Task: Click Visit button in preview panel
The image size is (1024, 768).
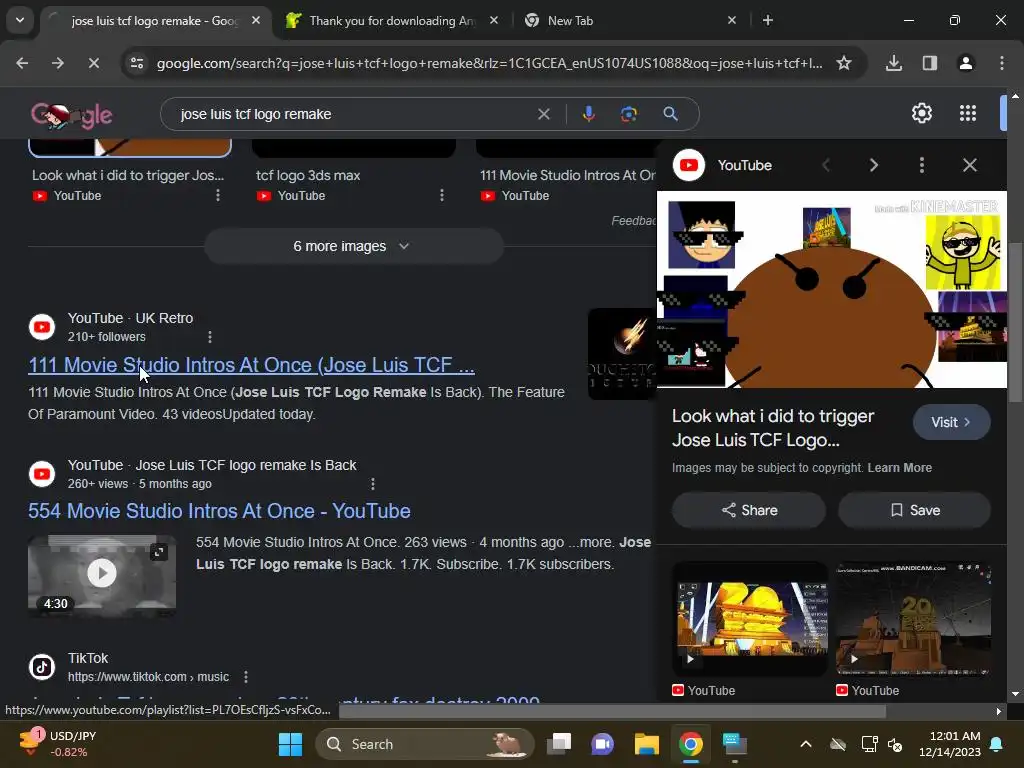Action: (951, 423)
